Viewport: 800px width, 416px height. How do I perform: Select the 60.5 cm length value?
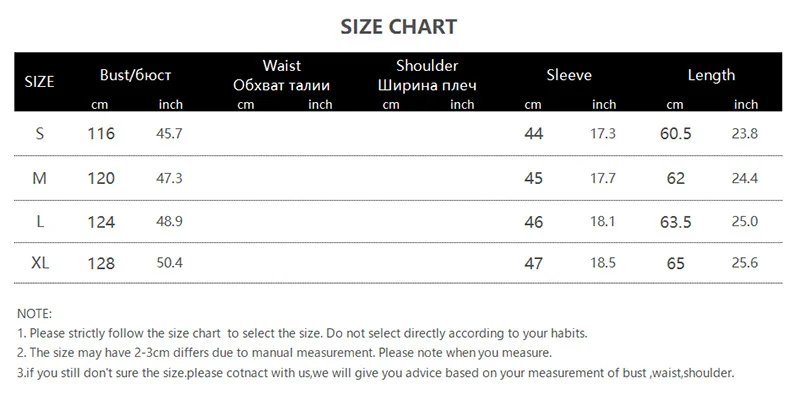[x=676, y=134]
